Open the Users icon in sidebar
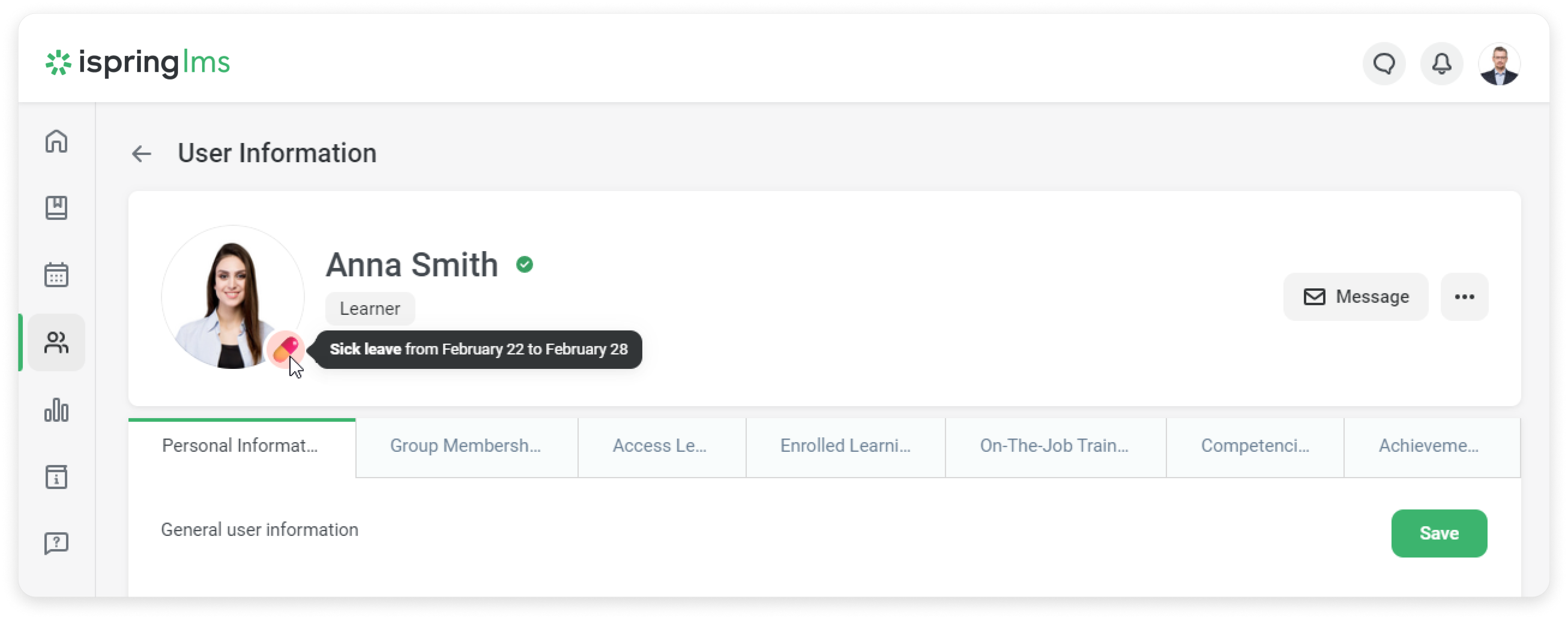This screenshot has width=1568, height=620. 56,342
